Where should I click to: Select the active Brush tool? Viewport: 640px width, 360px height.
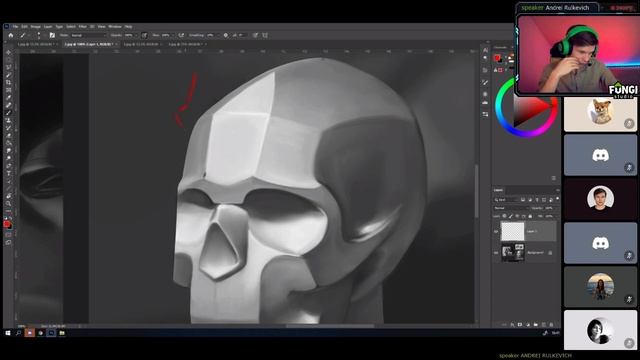[x=8, y=112]
